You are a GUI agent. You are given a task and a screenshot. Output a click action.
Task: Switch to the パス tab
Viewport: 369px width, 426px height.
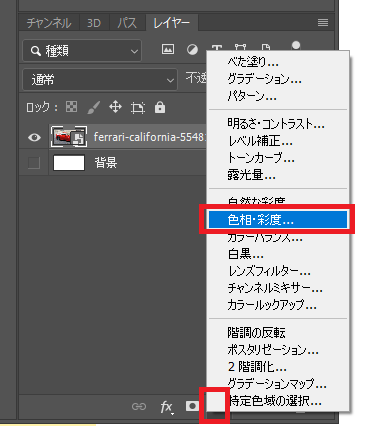click(x=127, y=23)
